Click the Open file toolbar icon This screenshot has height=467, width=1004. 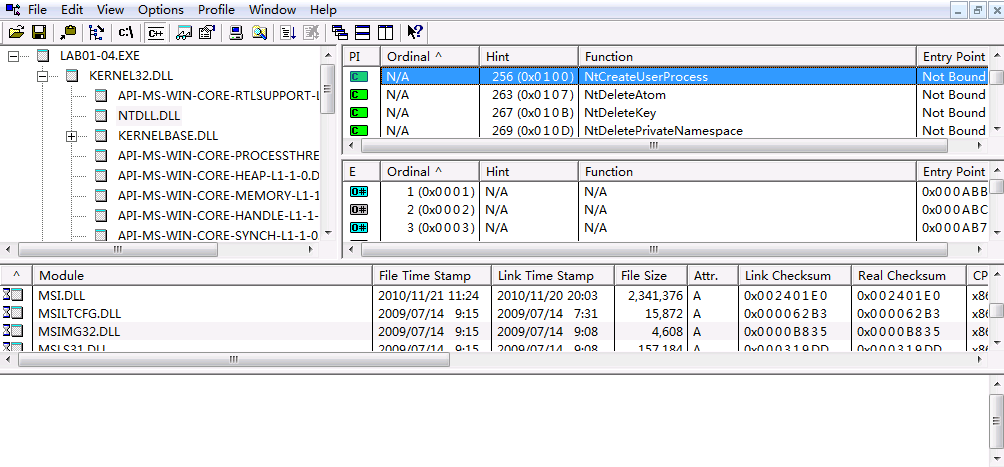tap(16, 32)
